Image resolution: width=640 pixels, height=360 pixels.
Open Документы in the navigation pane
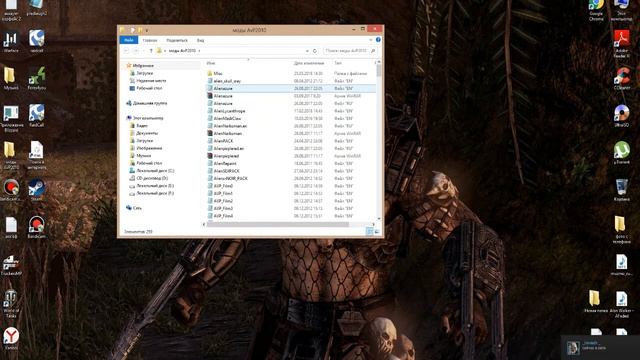pyautogui.click(x=147, y=133)
